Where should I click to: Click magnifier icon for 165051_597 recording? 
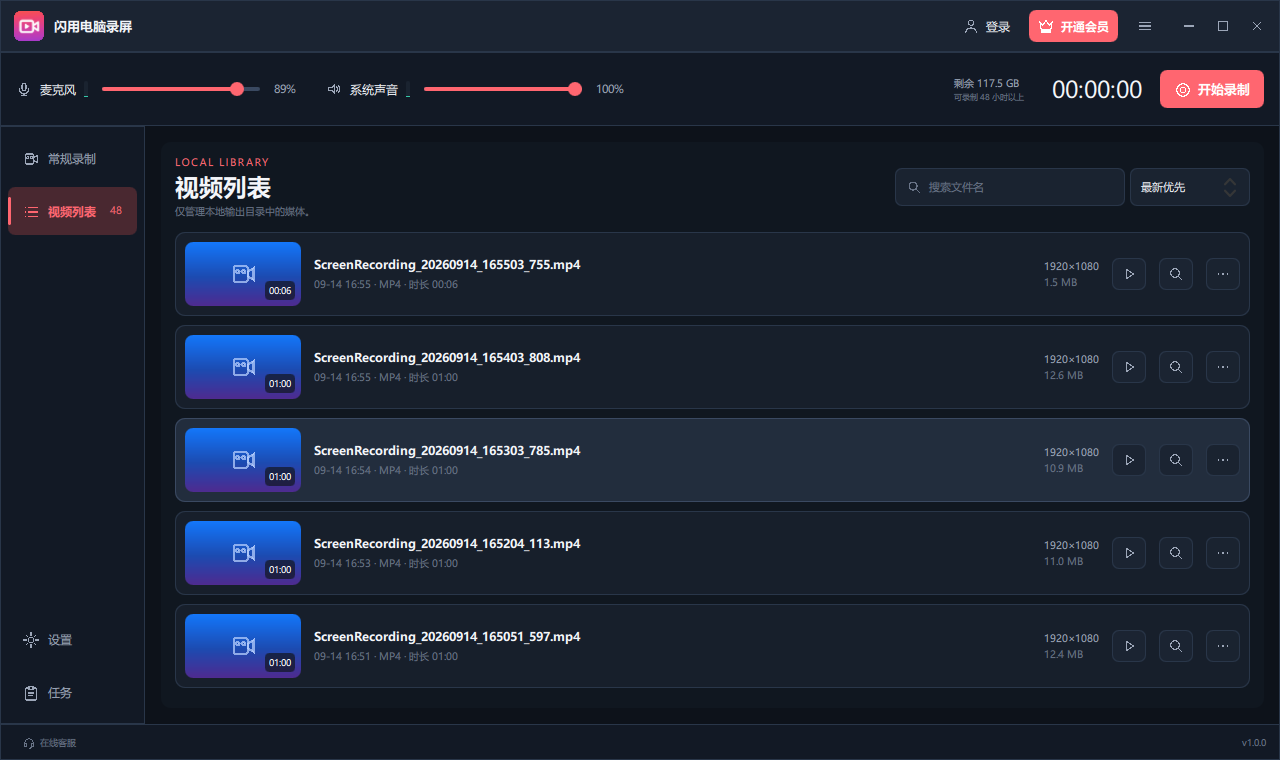tap(1176, 646)
